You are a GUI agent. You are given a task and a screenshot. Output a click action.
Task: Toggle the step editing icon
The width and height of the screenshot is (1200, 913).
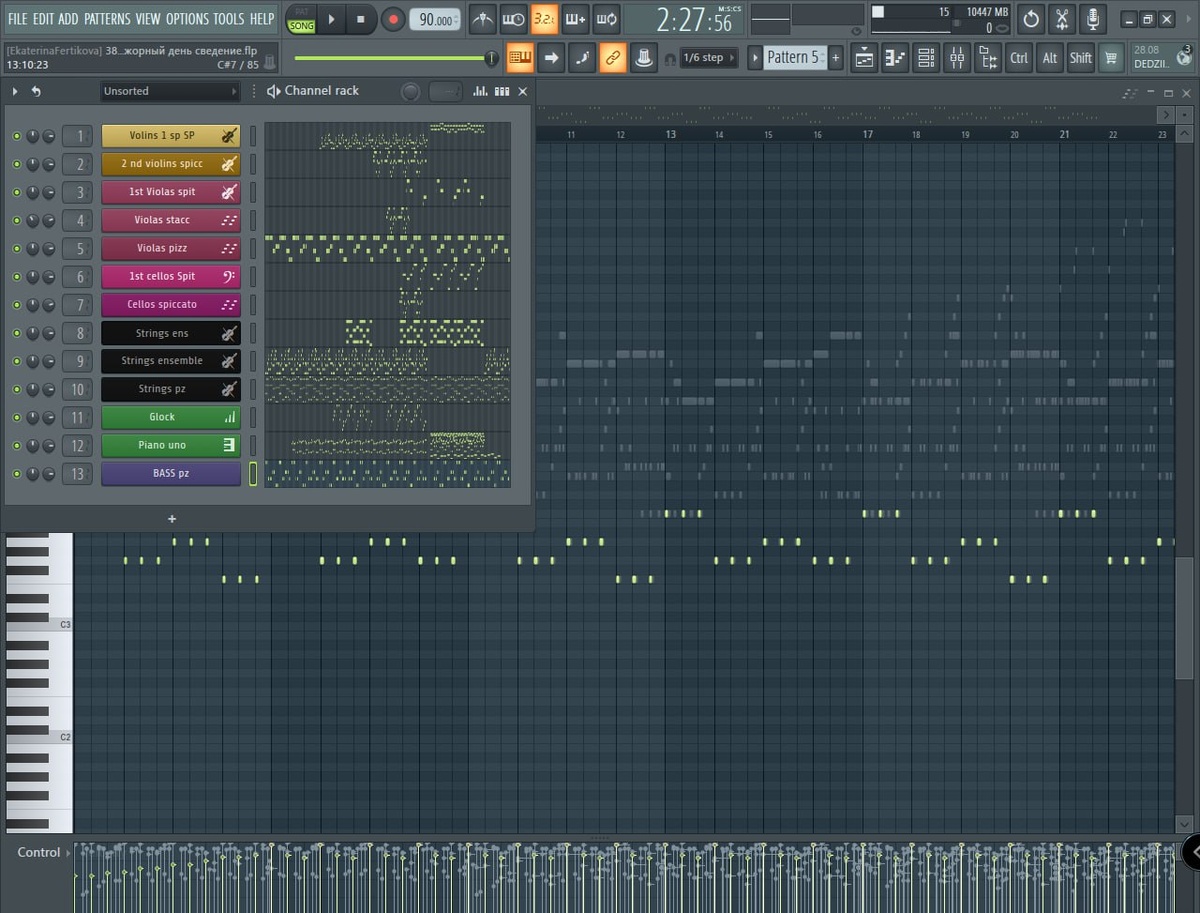click(582, 58)
